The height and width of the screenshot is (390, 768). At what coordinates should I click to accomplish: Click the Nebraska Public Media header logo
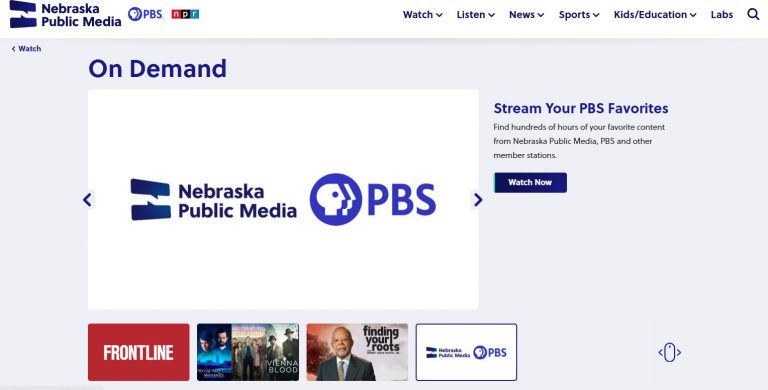65,14
